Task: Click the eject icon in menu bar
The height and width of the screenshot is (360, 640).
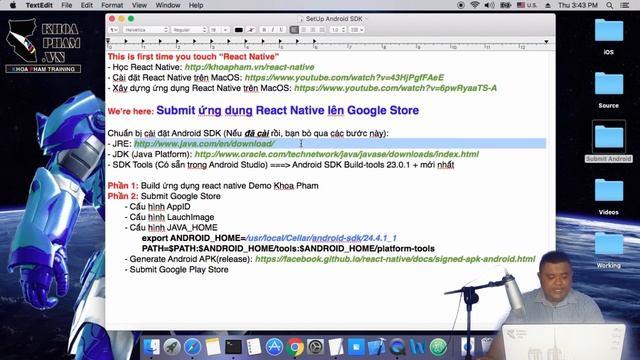Action: [x=547, y=5]
